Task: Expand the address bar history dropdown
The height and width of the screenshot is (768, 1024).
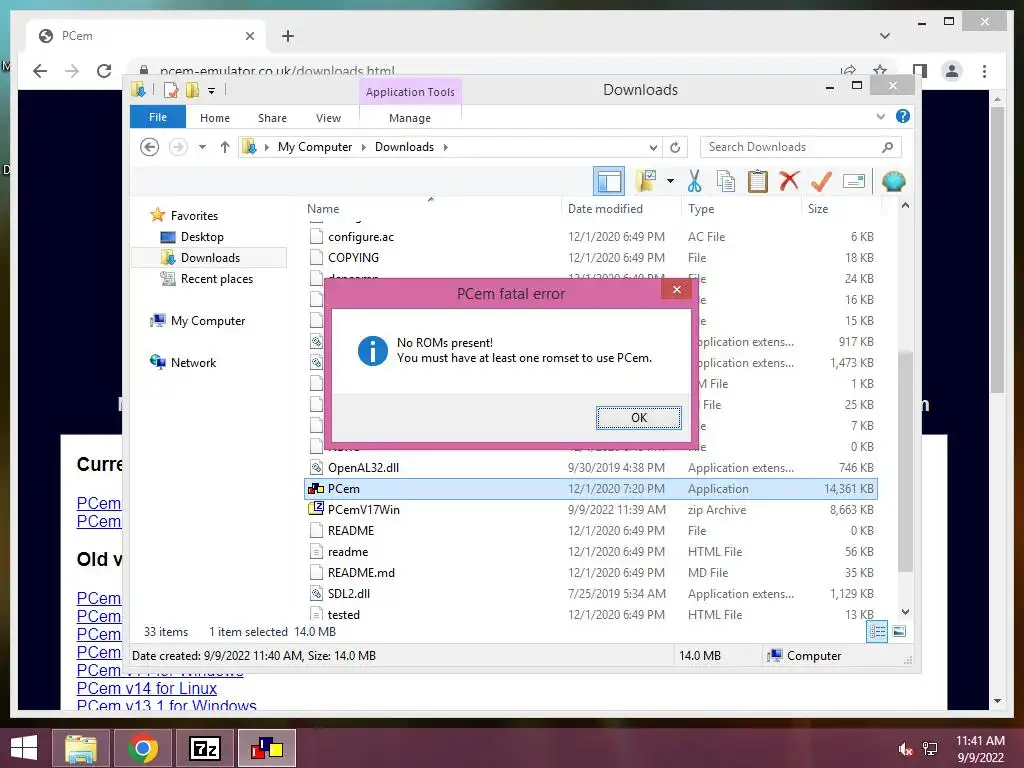Action: (653, 147)
